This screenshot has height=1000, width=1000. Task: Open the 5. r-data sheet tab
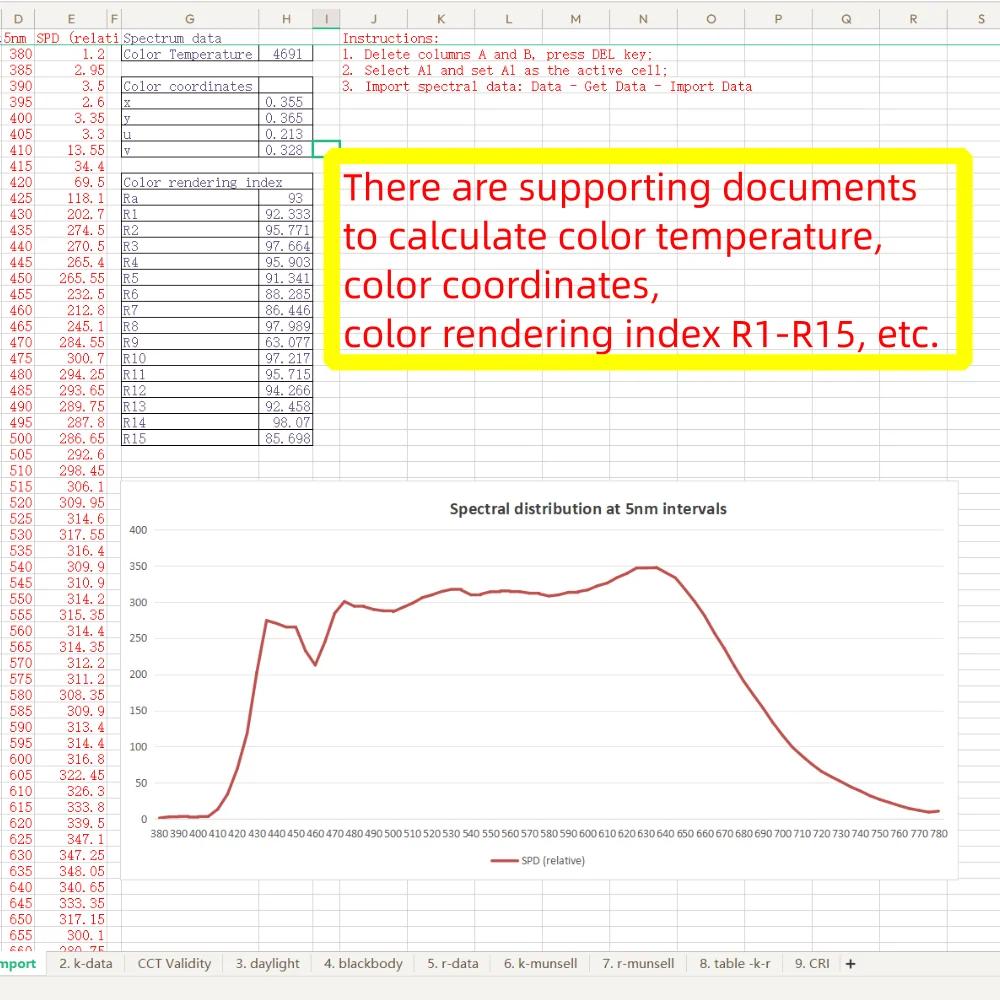coord(453,964)
